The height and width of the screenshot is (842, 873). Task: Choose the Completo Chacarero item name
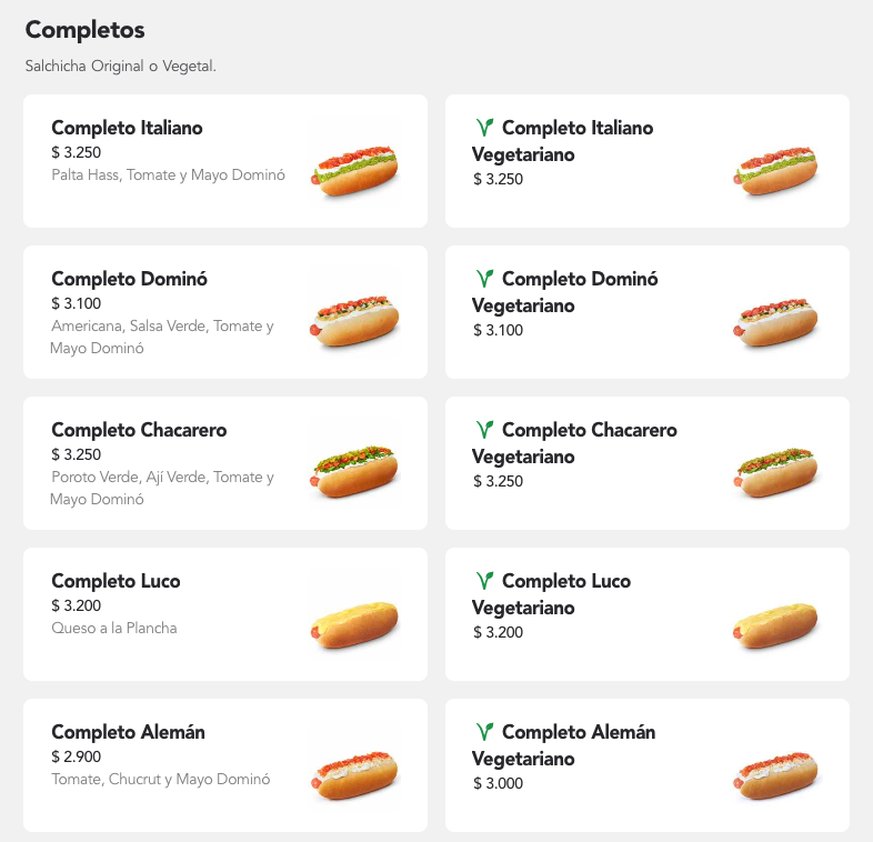(x=139, y=429)
